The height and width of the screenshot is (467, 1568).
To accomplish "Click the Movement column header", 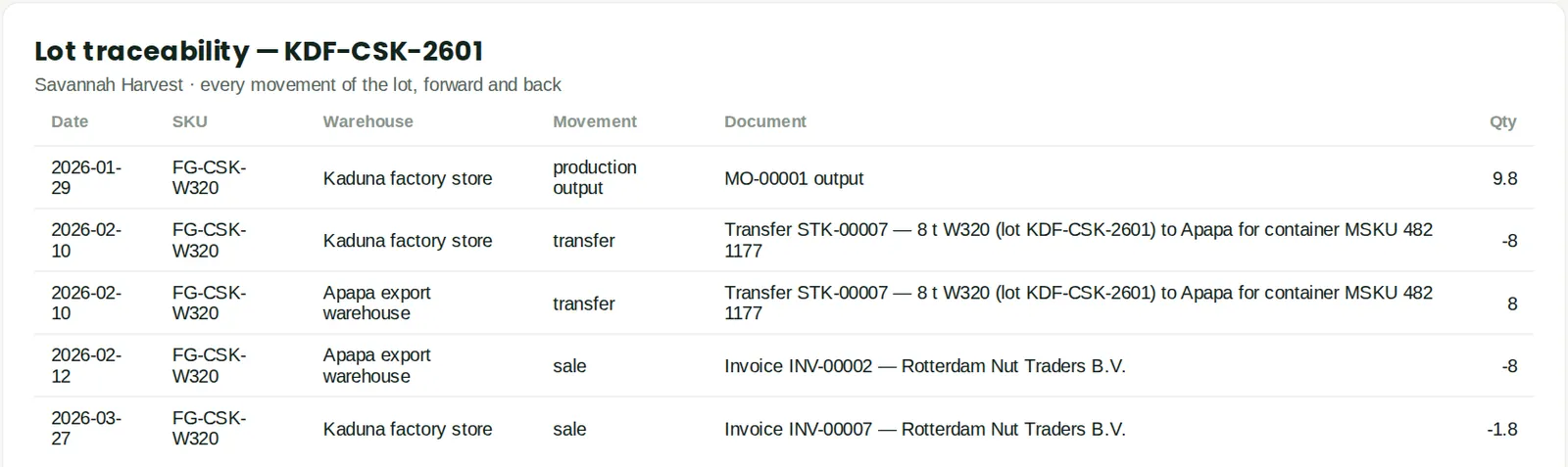I will 594,121.
